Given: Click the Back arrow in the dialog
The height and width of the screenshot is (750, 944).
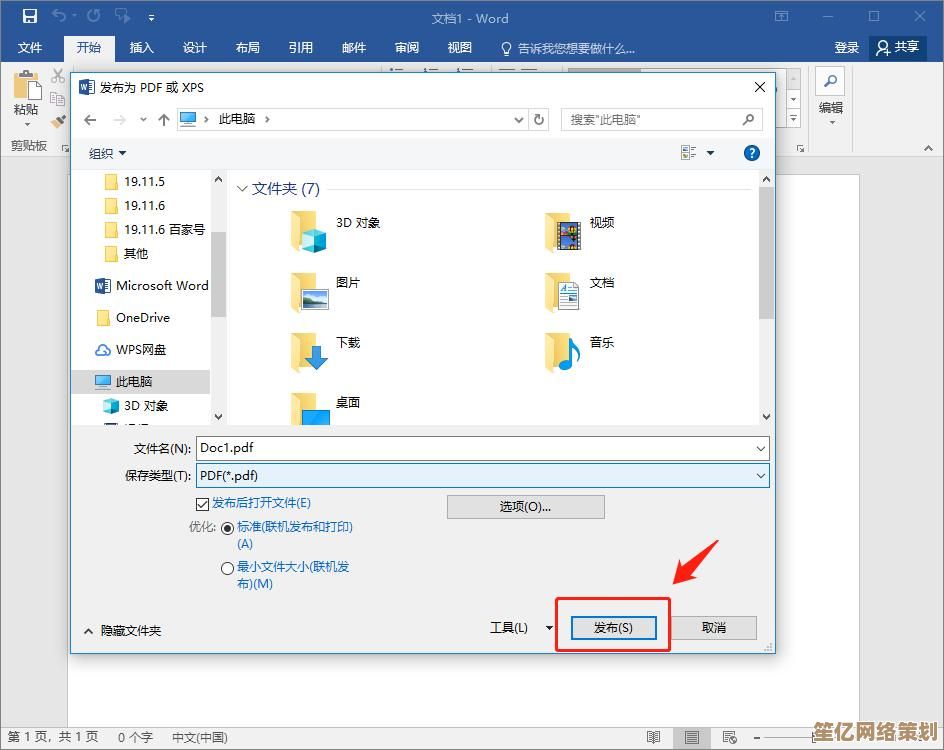Looking at the screenshot, I should (x=90, y=120).
